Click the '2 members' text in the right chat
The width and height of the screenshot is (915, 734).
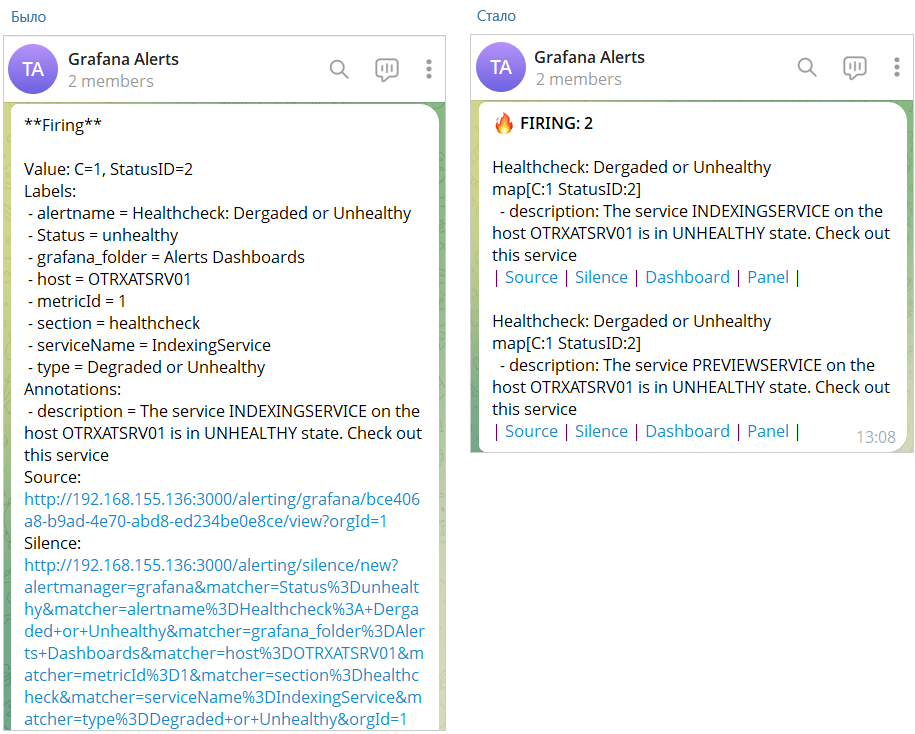pos(579,79)
